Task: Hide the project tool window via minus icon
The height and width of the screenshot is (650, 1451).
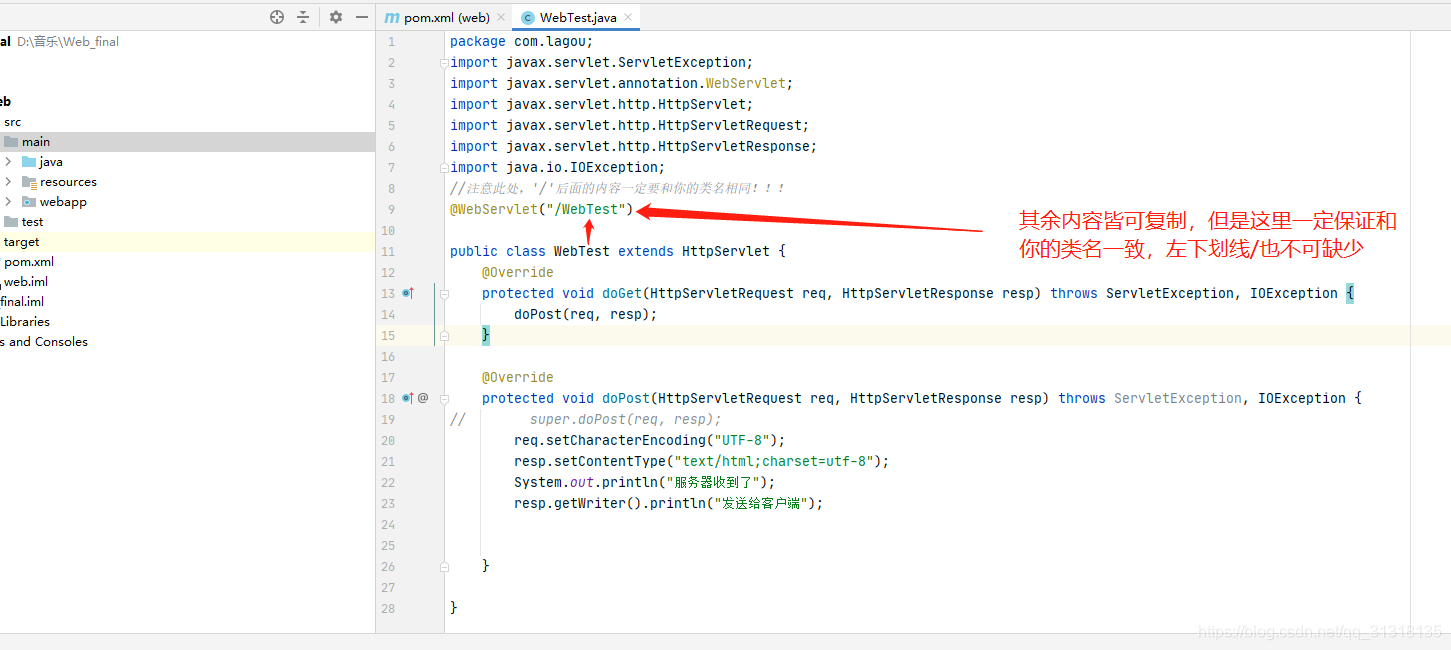Action: 362,17
